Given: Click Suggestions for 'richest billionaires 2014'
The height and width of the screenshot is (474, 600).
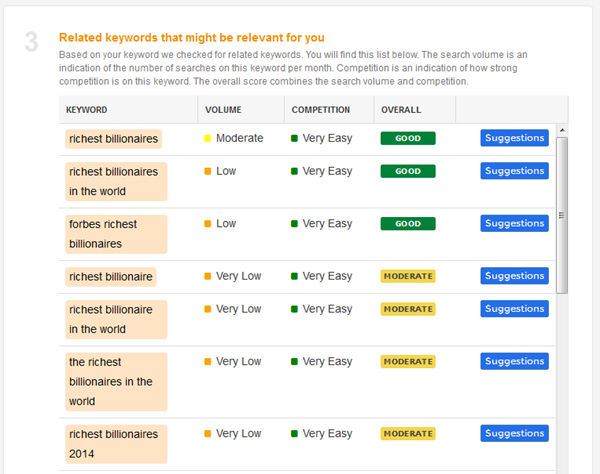Looking at the screenshot, I should [x=514, y=434].
